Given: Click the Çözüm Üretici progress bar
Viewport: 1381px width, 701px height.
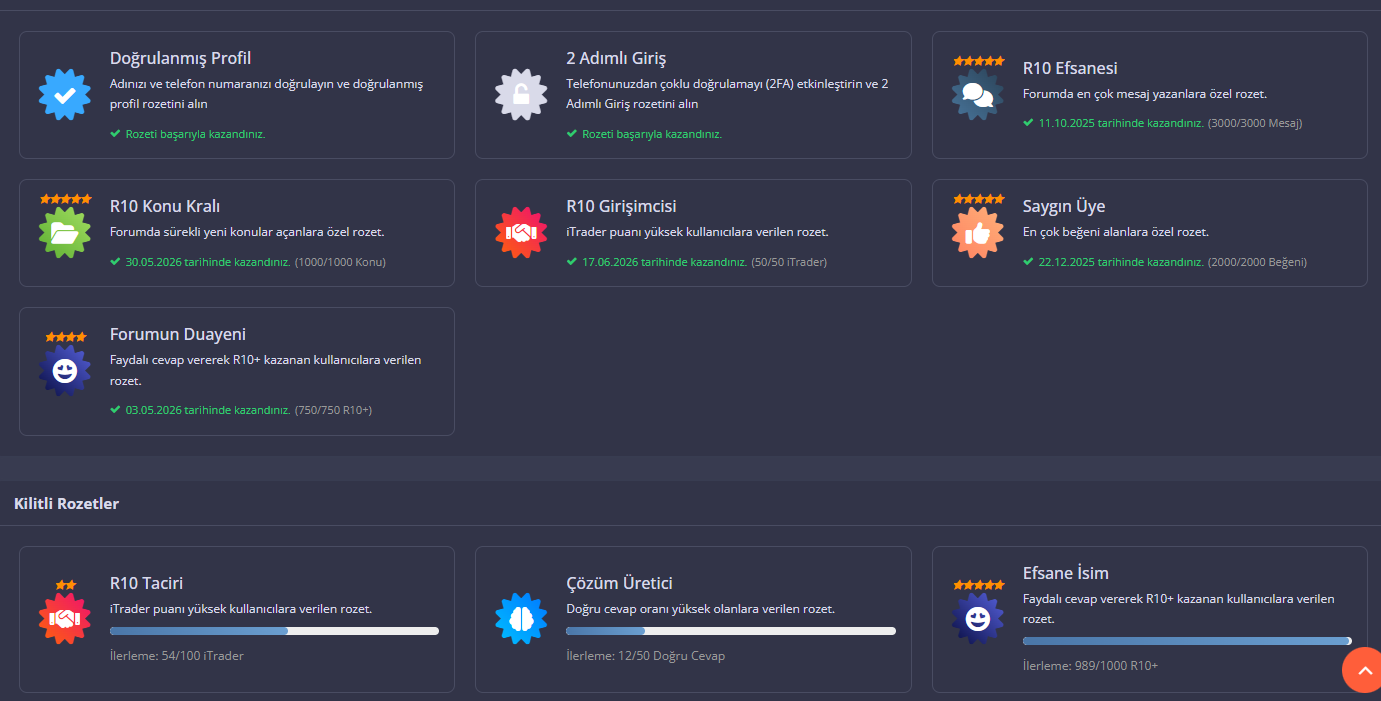Looking at the screenshot, I should click(731, 631).
